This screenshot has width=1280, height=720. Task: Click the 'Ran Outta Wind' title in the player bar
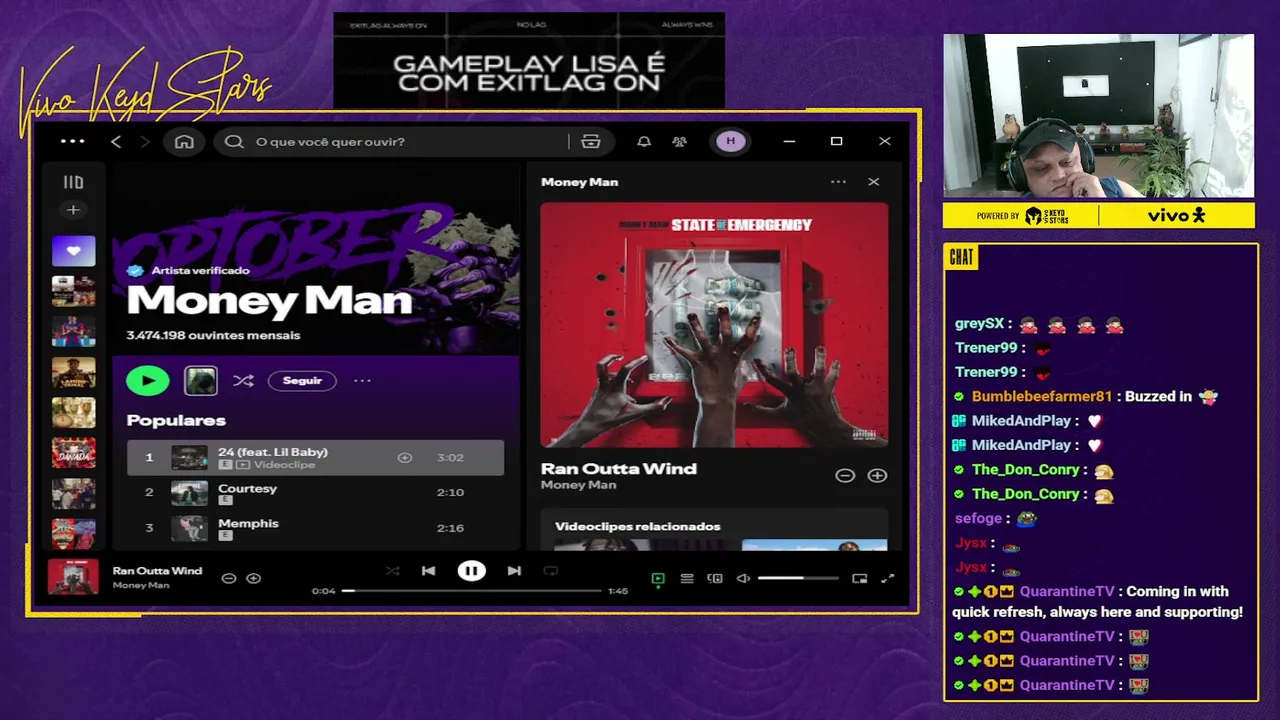[x=157, y=571]
